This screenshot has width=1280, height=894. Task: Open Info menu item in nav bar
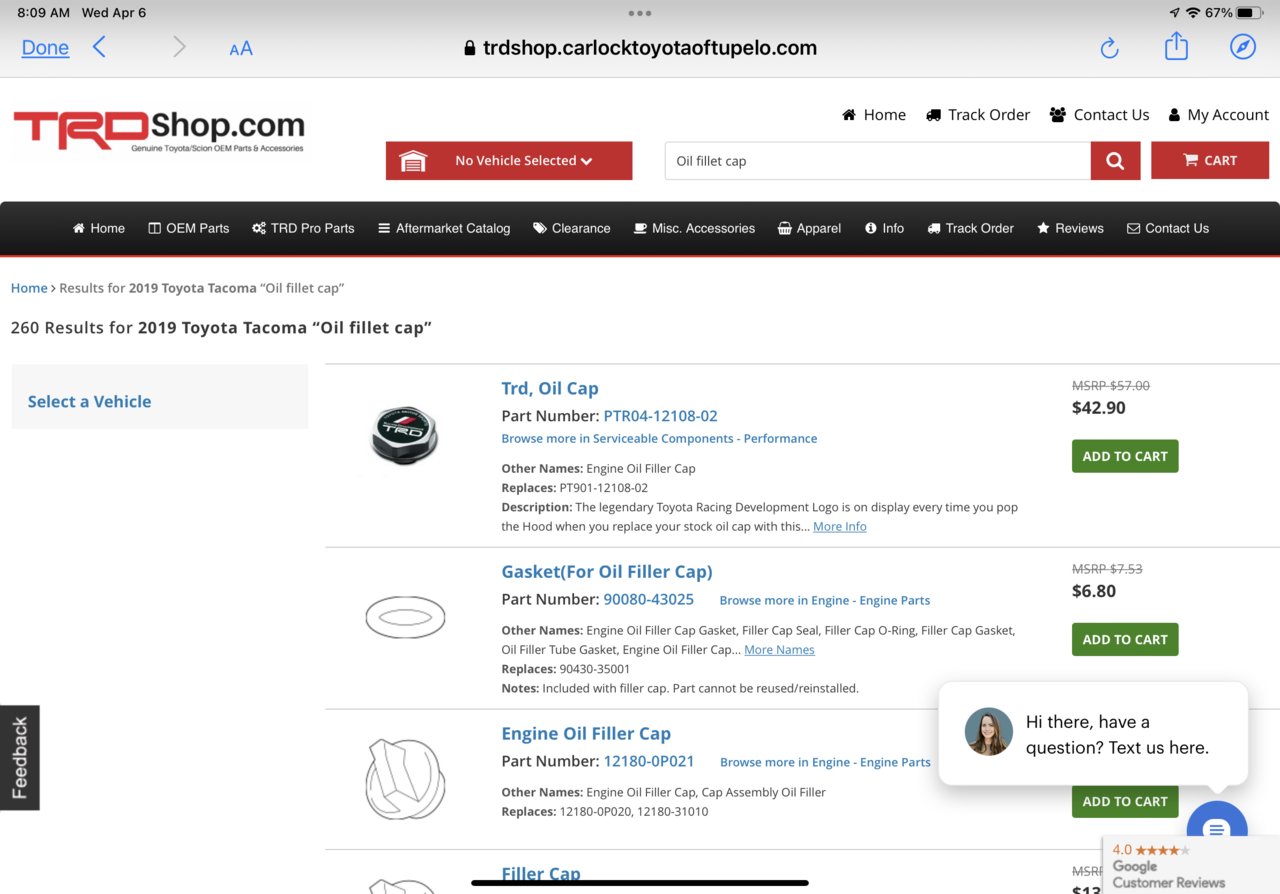click(x=884, y=228)
